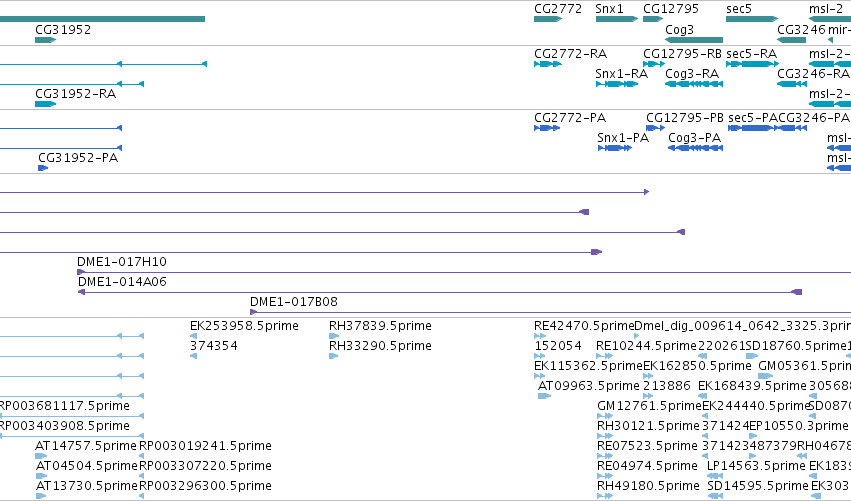The height and width of the screenshot is (501, 851).
Task: Select the CG12795-PB protein glyph
Action: [x=655, y=128]
